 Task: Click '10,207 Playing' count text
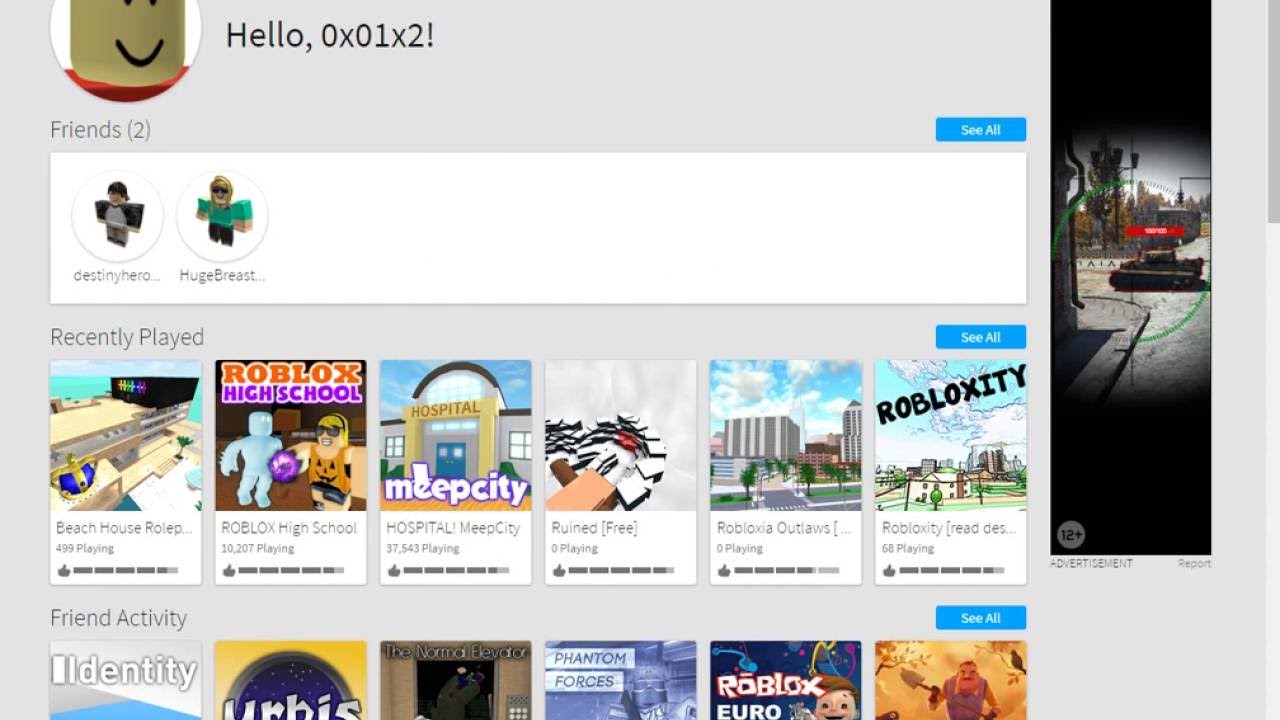[257, 549]
